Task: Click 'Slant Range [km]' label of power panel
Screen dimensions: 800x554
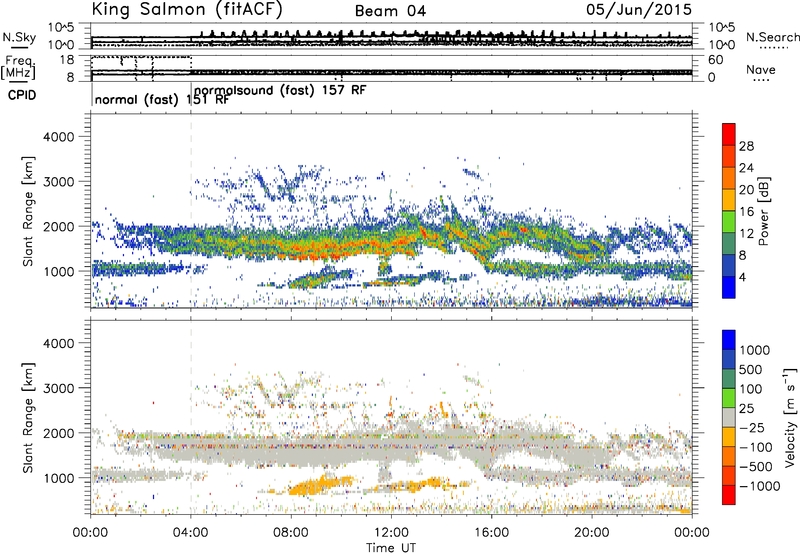Action: (28, 211)
